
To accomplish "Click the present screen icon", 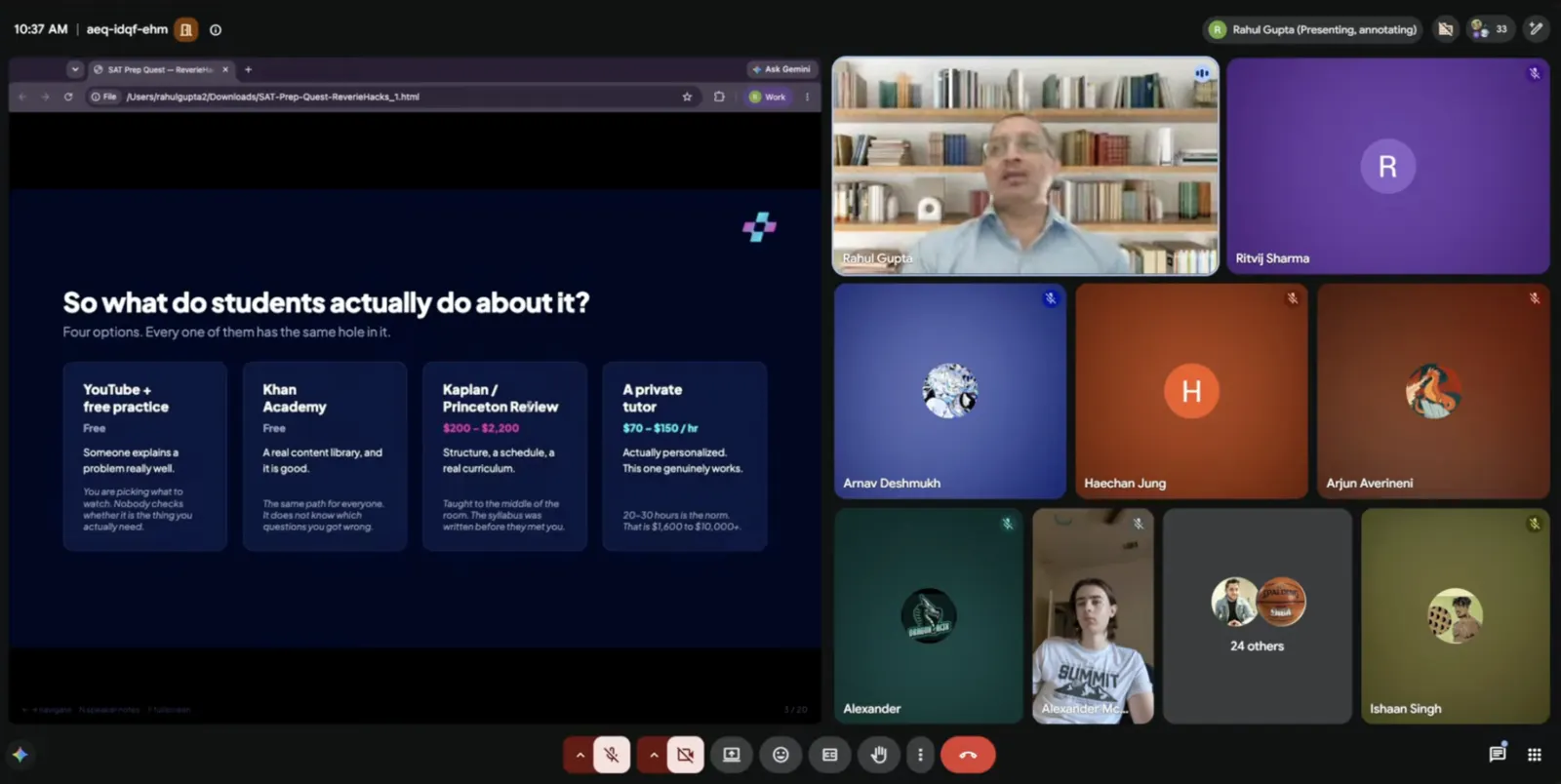I will [732, 755].
